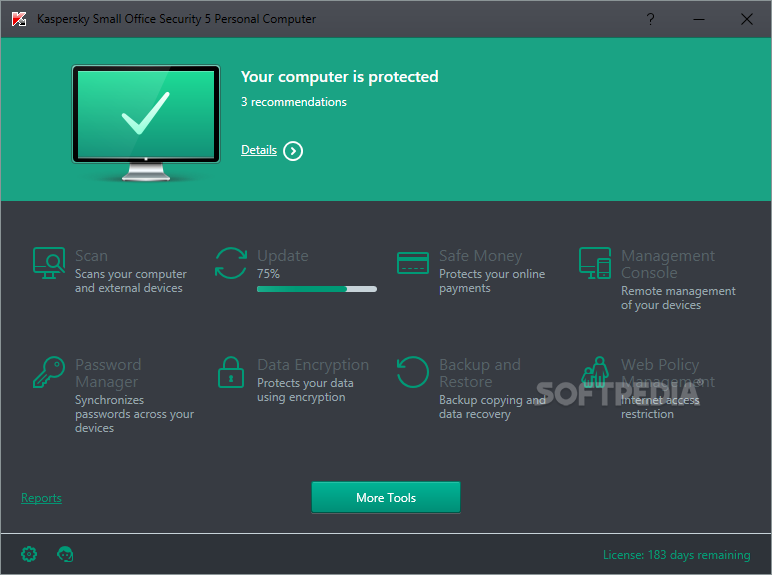Click 'Protects your online payments' description
Viewport: 772px width, 575px height.
point(492,281)
